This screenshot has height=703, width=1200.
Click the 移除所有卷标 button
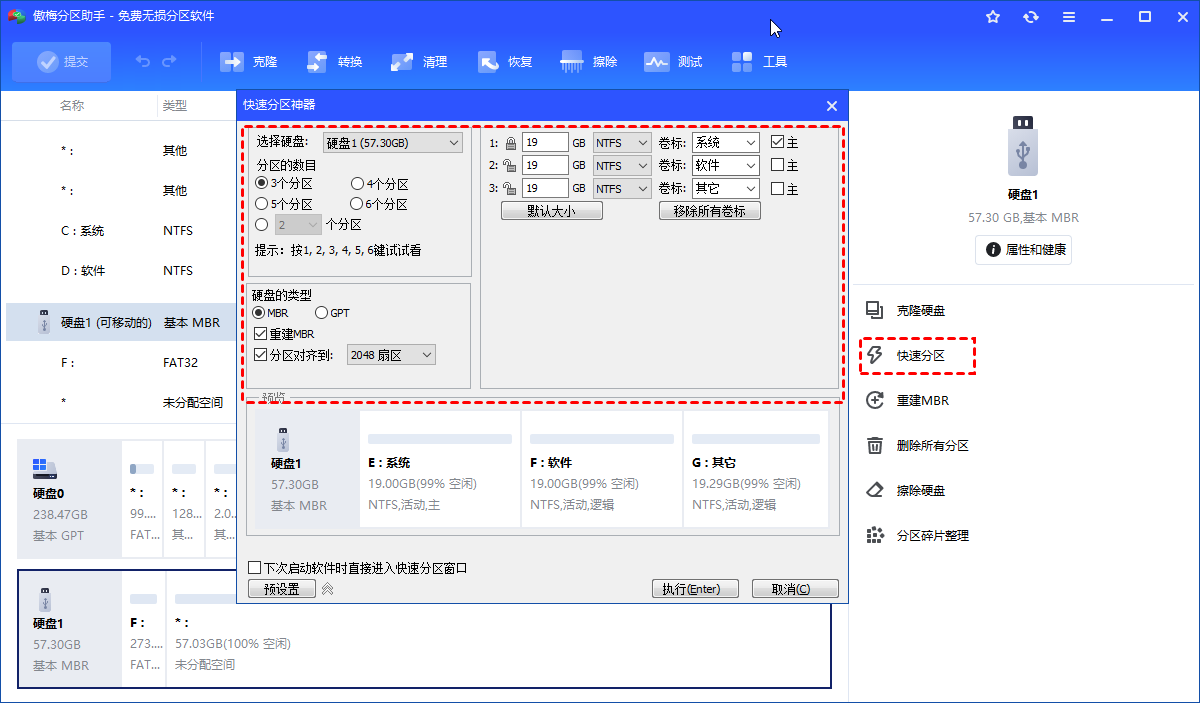[710, 211]
